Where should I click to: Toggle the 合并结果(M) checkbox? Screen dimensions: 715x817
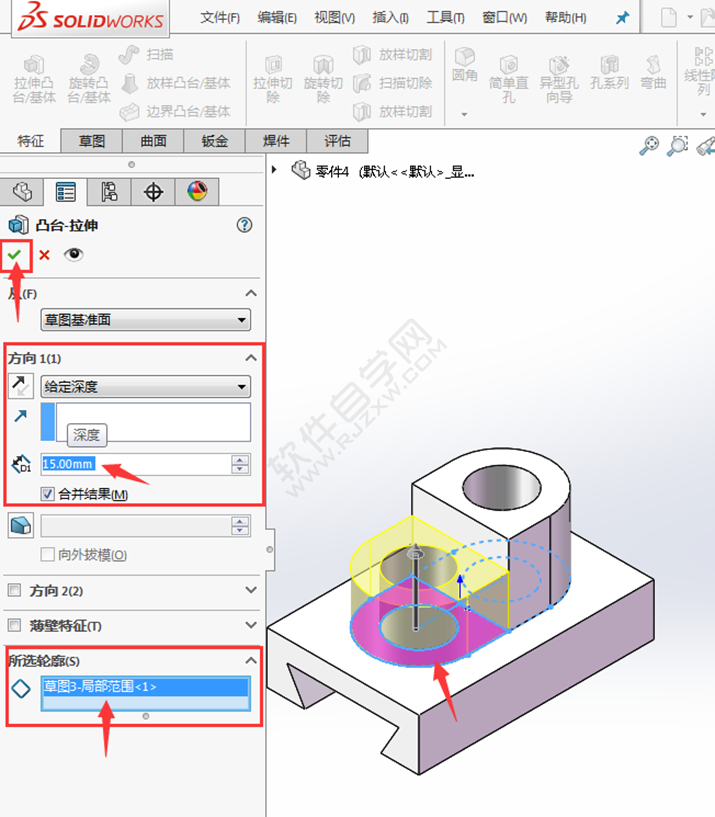pyautogui.click(x=47, y=493)
